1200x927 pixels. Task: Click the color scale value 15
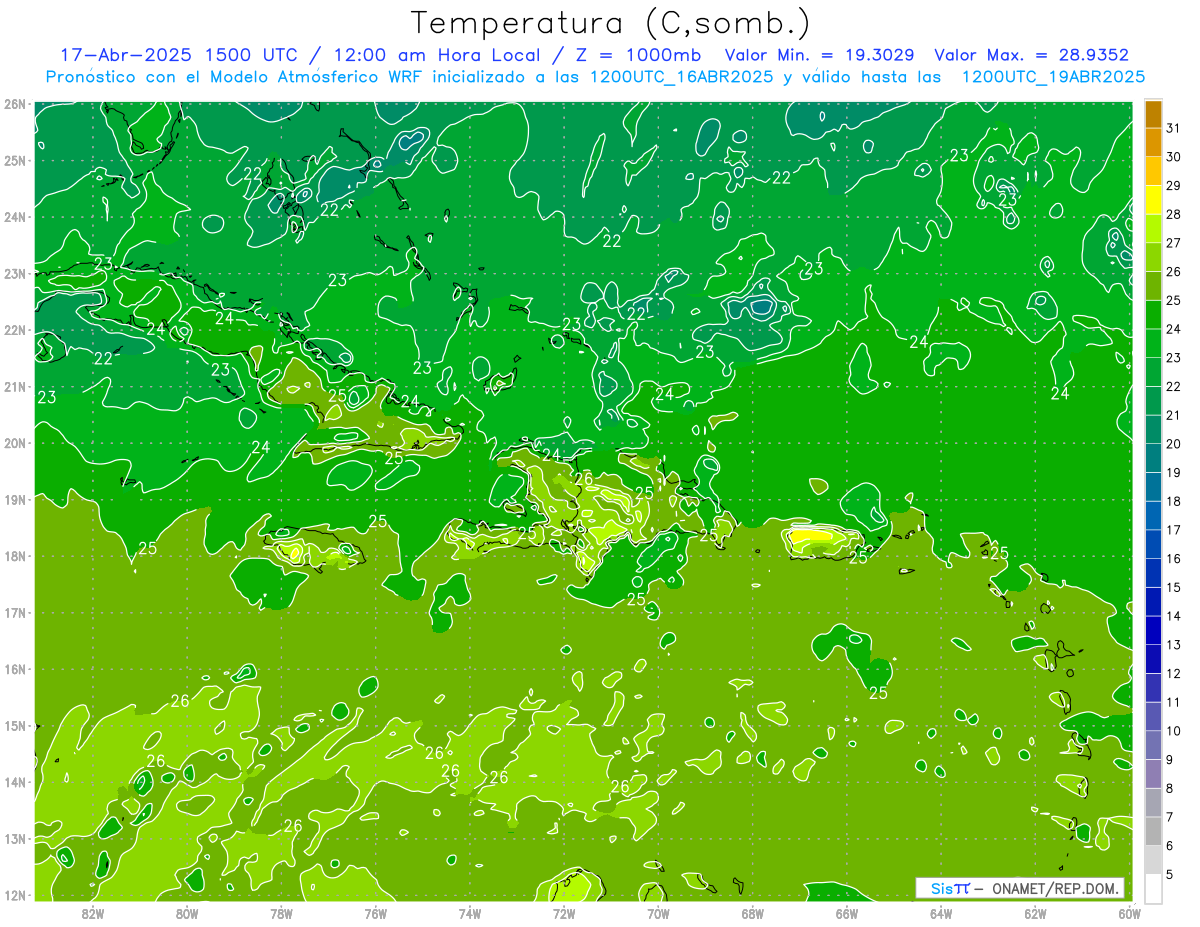[x=1174, y=587]
